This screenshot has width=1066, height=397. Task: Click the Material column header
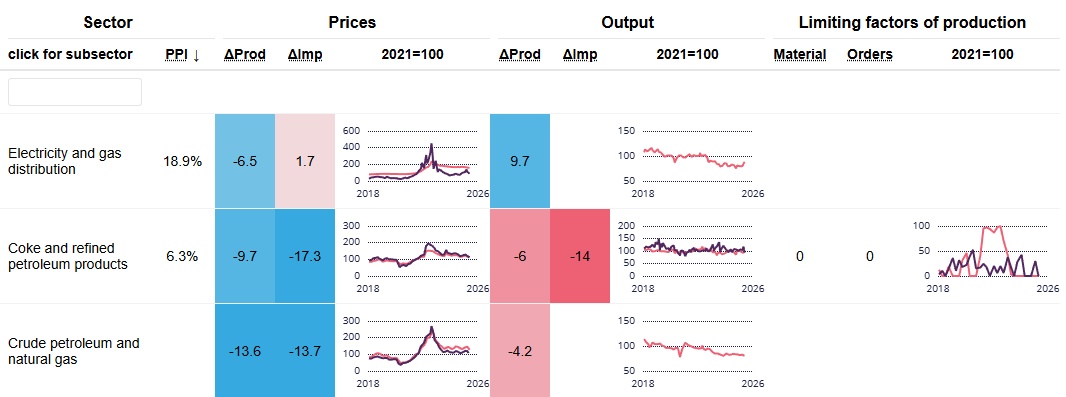pyautogui.click(x=800, y=54)
